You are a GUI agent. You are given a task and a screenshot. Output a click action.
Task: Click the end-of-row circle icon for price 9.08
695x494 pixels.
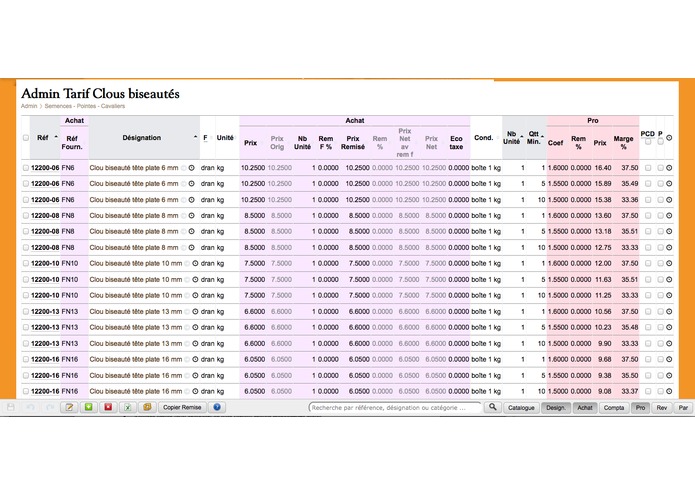click(669, 391)
